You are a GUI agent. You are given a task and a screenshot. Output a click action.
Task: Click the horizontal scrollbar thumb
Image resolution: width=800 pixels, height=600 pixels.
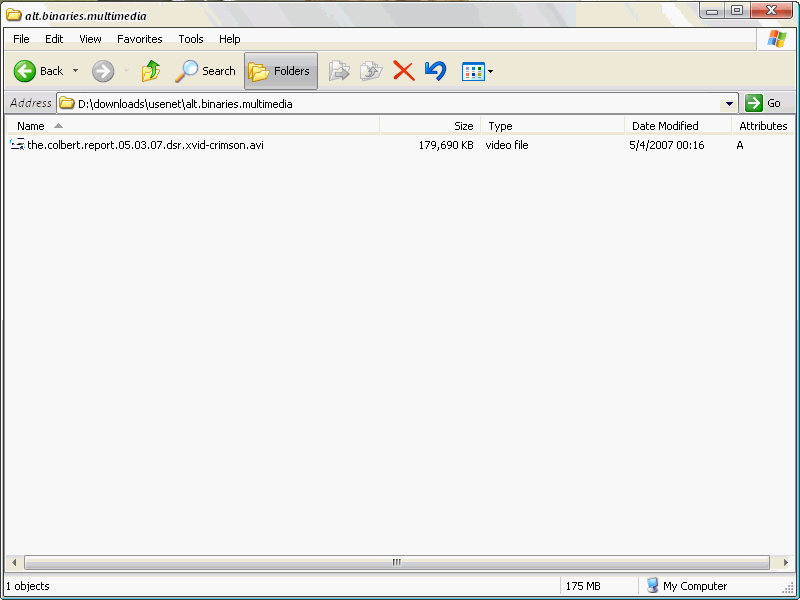[x=397, y=562]
